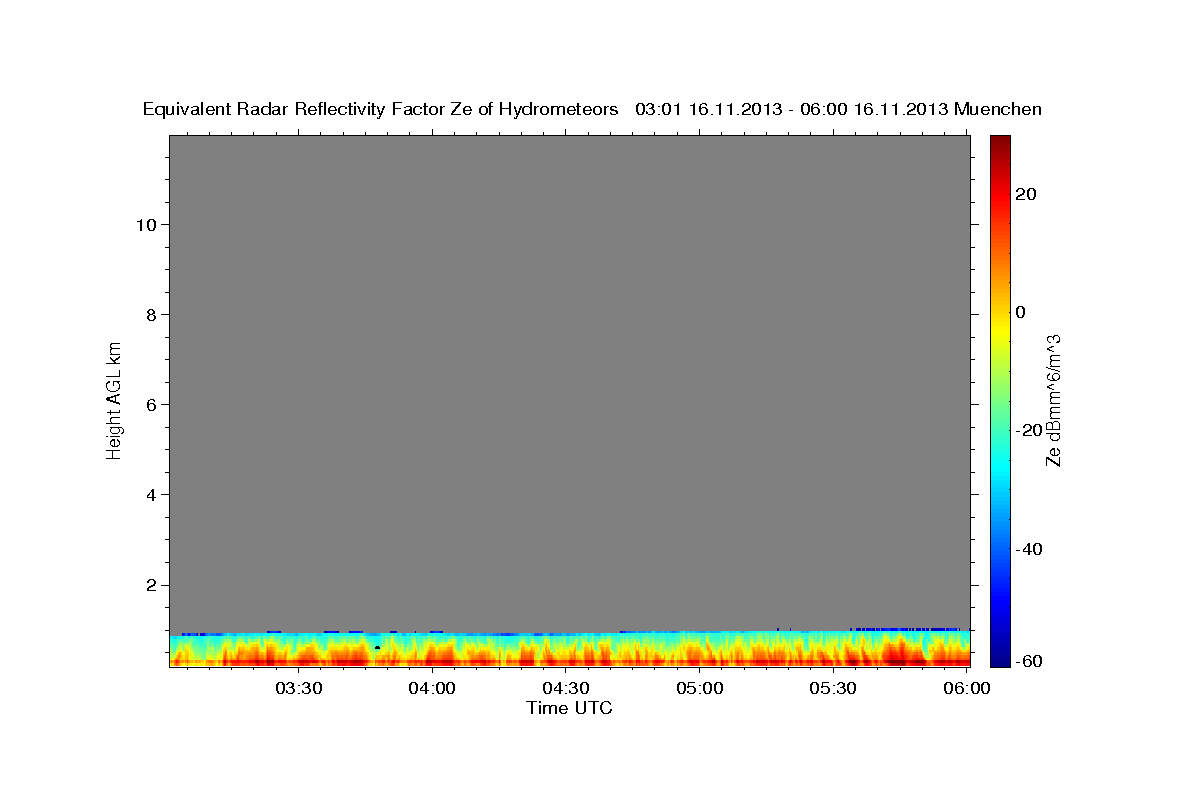Click the small black dot in reflectivity band

pos(377,648)
